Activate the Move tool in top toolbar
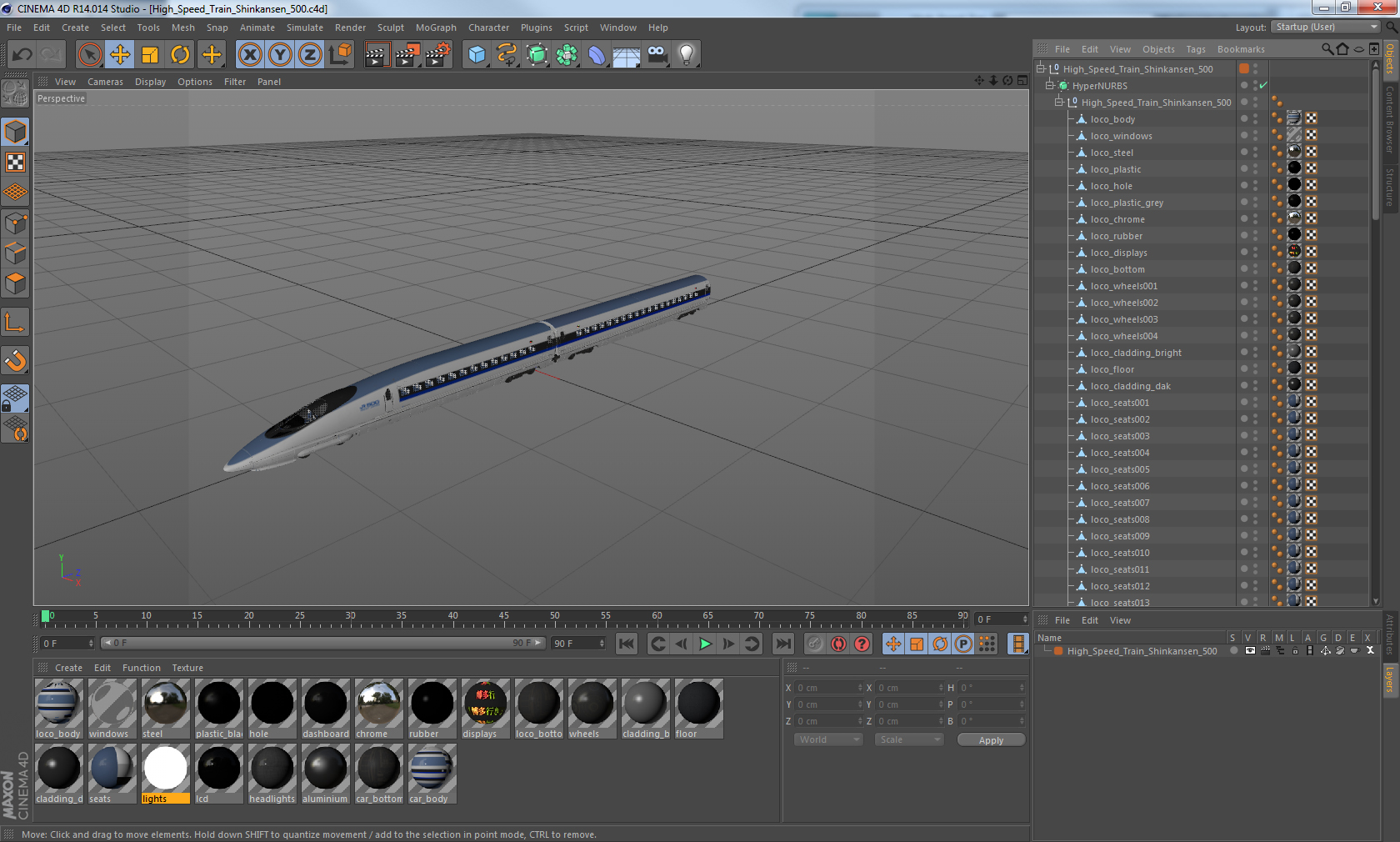1400x842 pixels. [x=120, y=55]
